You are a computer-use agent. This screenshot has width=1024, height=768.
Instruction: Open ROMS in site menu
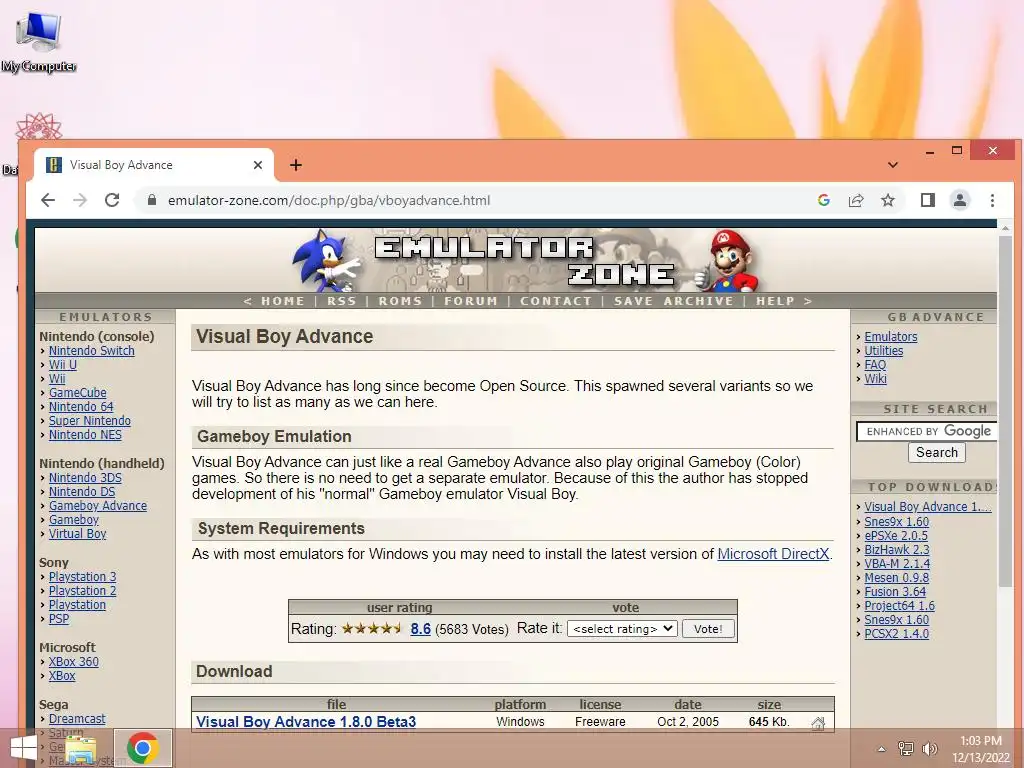point(400,301)
